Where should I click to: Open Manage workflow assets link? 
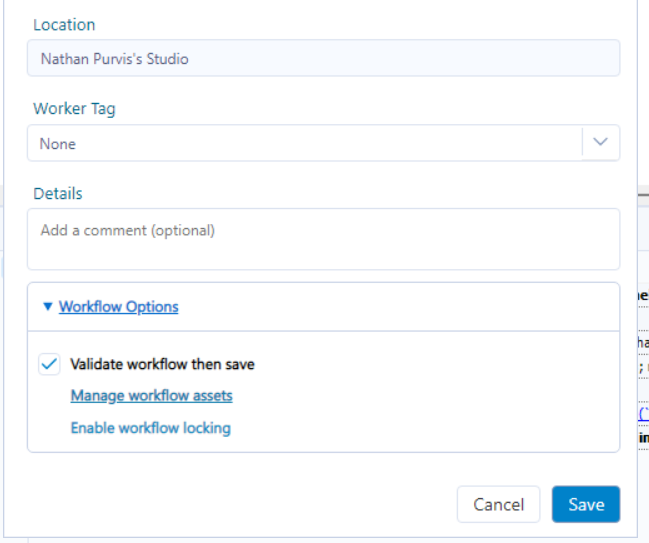151,396
